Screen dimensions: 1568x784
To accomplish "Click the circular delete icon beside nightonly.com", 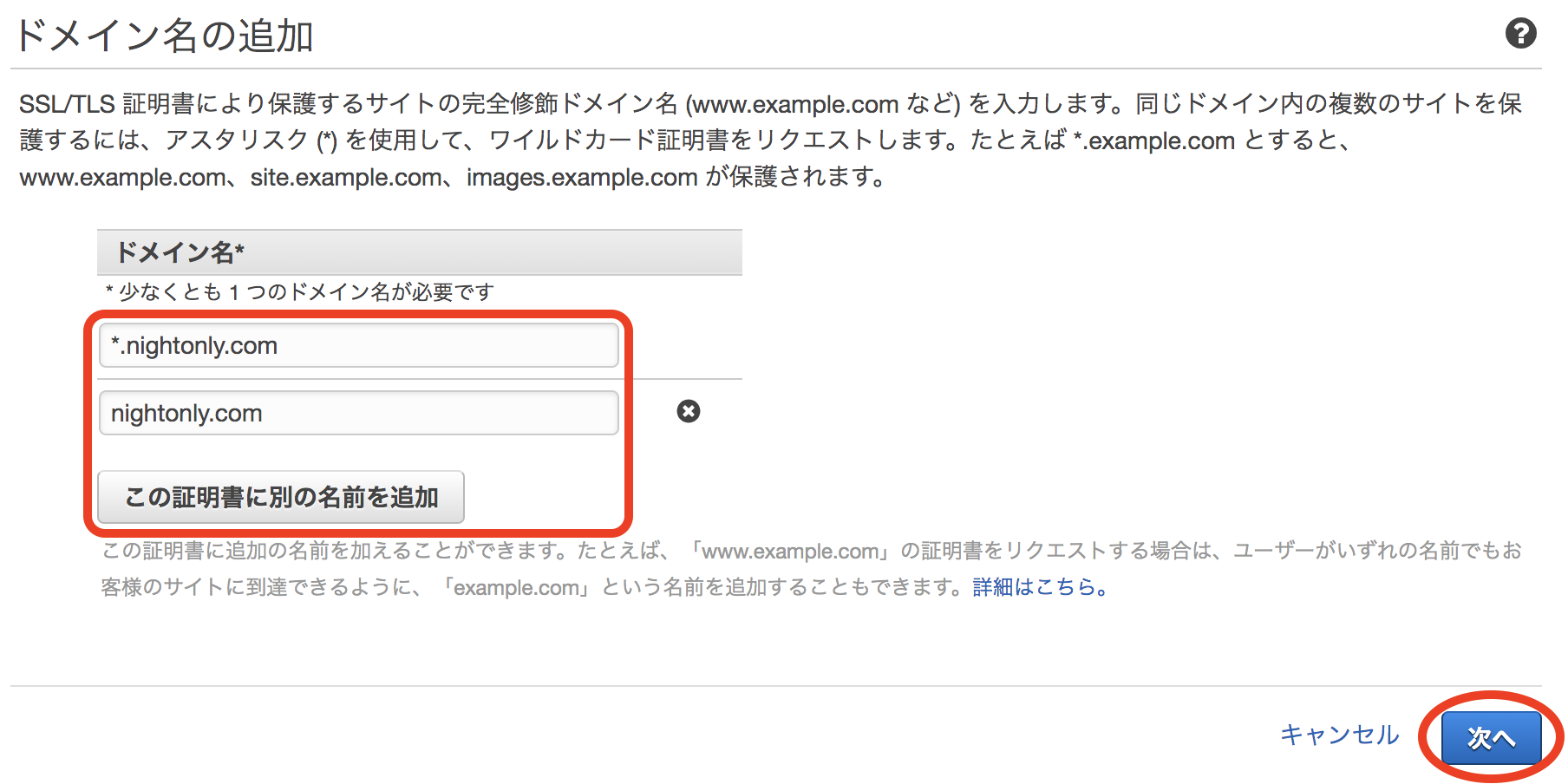I will (688, 411).
